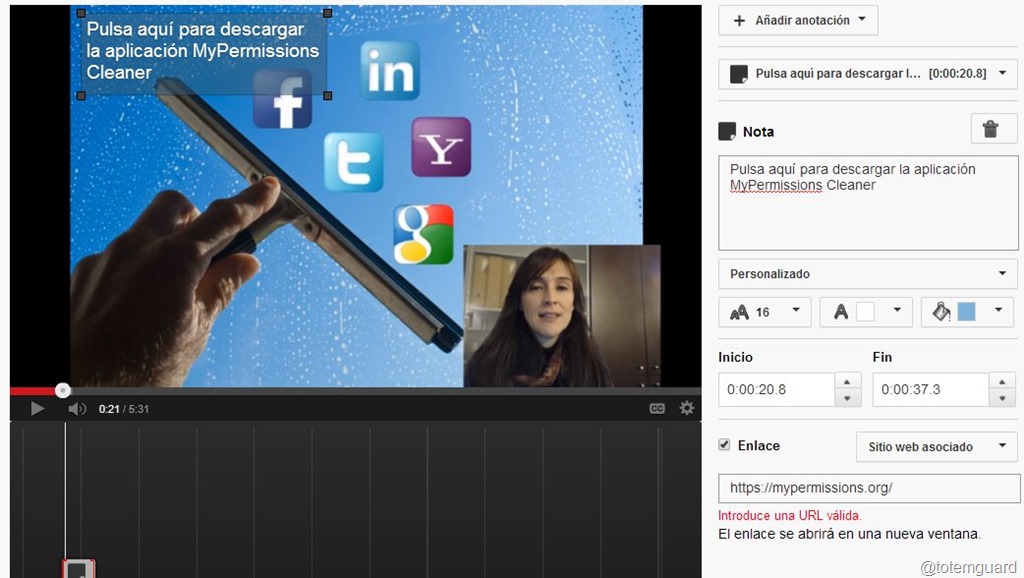Viewport: 1024px width, 578px height.
Task: Open text color picker
Action: pyautogui.click(x=866, y=312)
